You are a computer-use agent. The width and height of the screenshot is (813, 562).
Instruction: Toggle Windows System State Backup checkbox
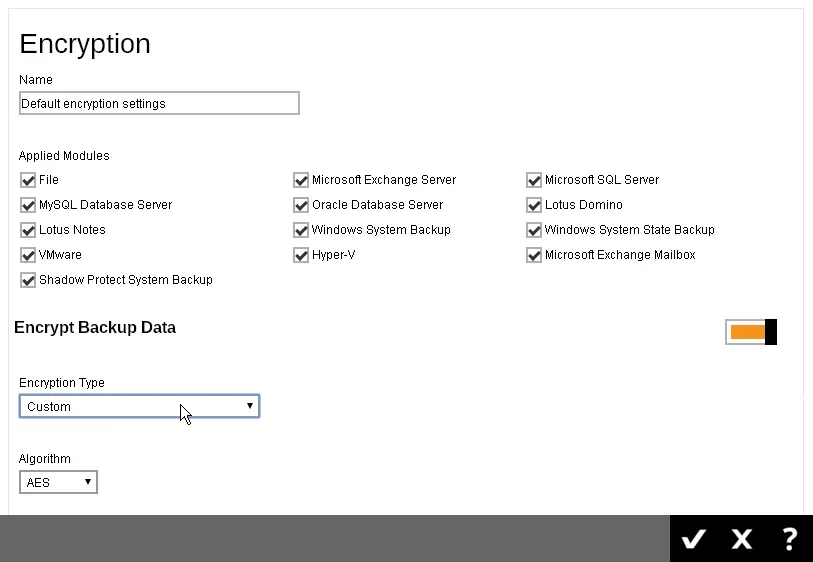tap(534, 230)
